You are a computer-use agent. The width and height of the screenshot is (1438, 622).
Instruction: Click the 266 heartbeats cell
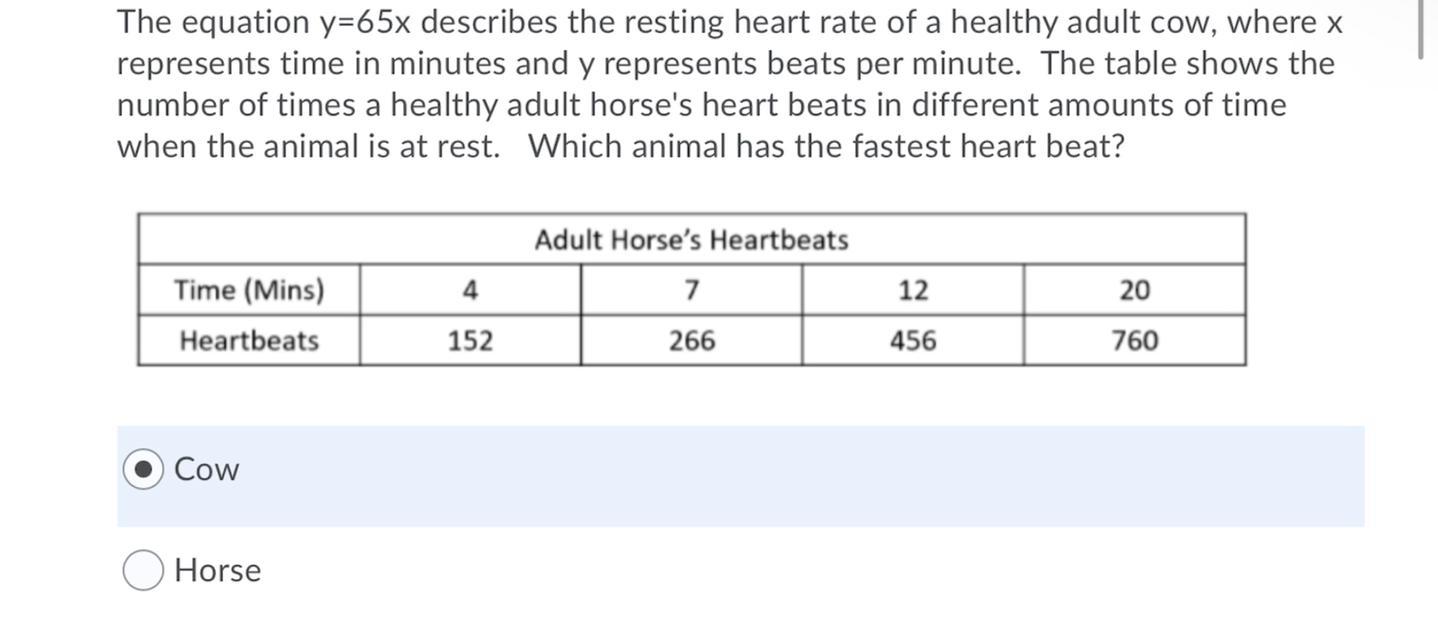coord(691,340)
